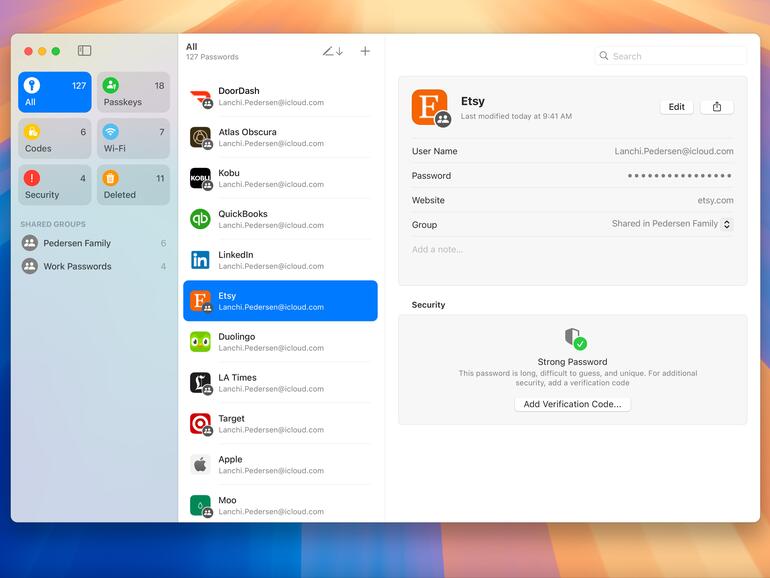770x578 pixels.
Task: Select the Atlas Obscura entry
Action: pos(280,138)
